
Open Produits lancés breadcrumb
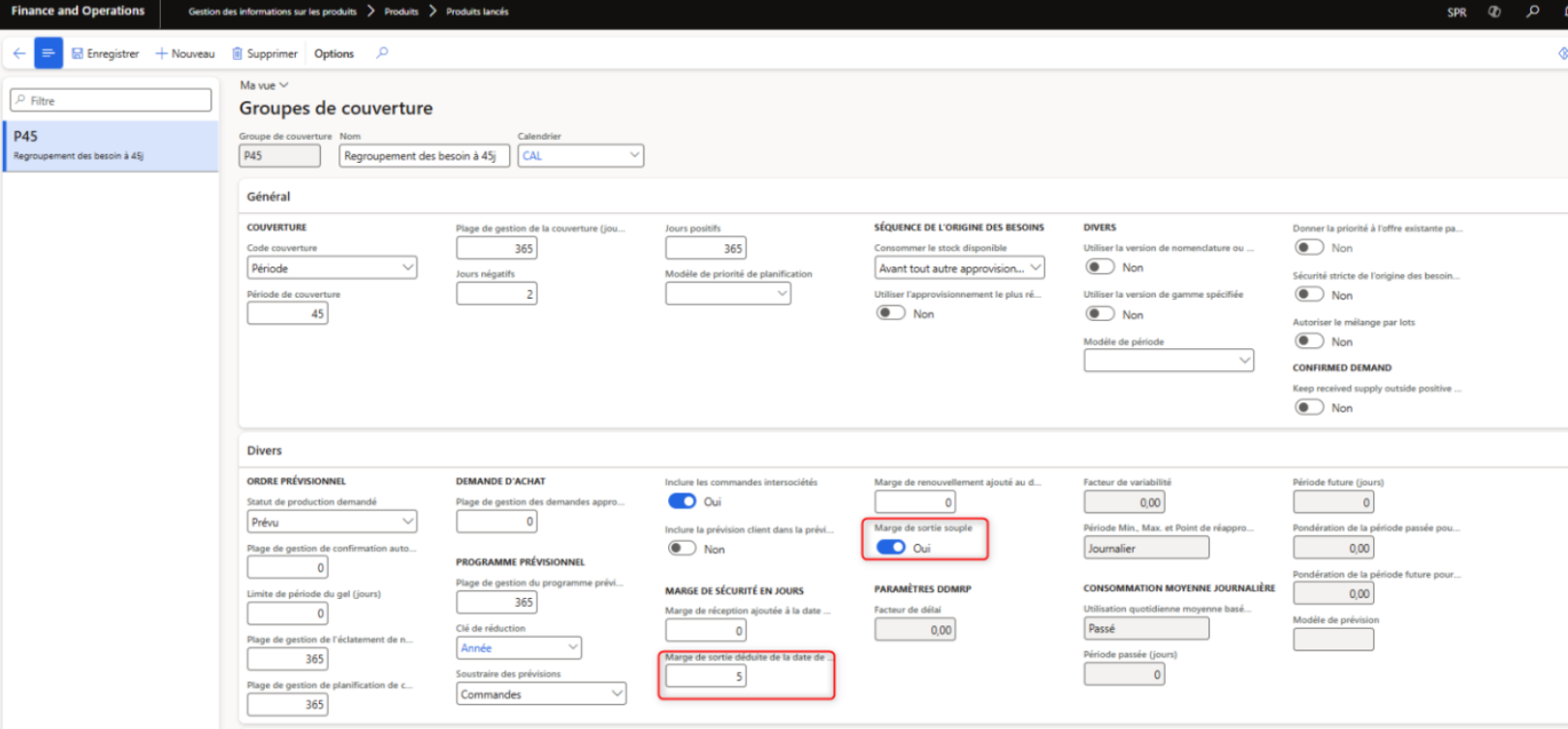pyautogui.click(x=477, y=12)
